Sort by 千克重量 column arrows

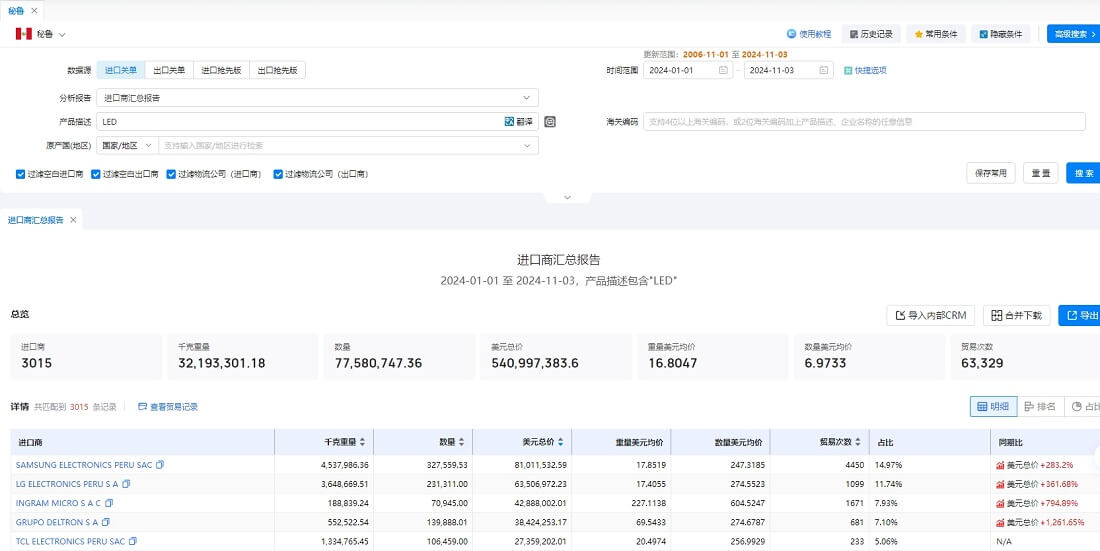tap(362, 442)
